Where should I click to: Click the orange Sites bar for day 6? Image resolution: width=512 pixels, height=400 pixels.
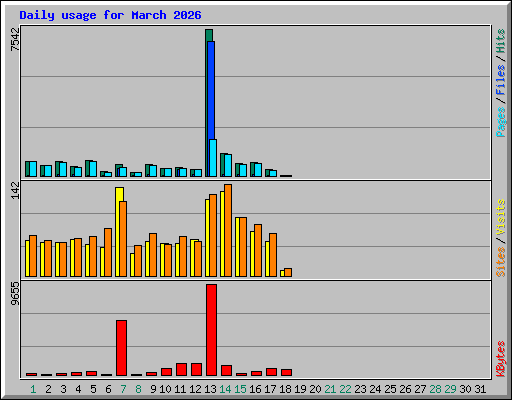(x=108, y=252)
